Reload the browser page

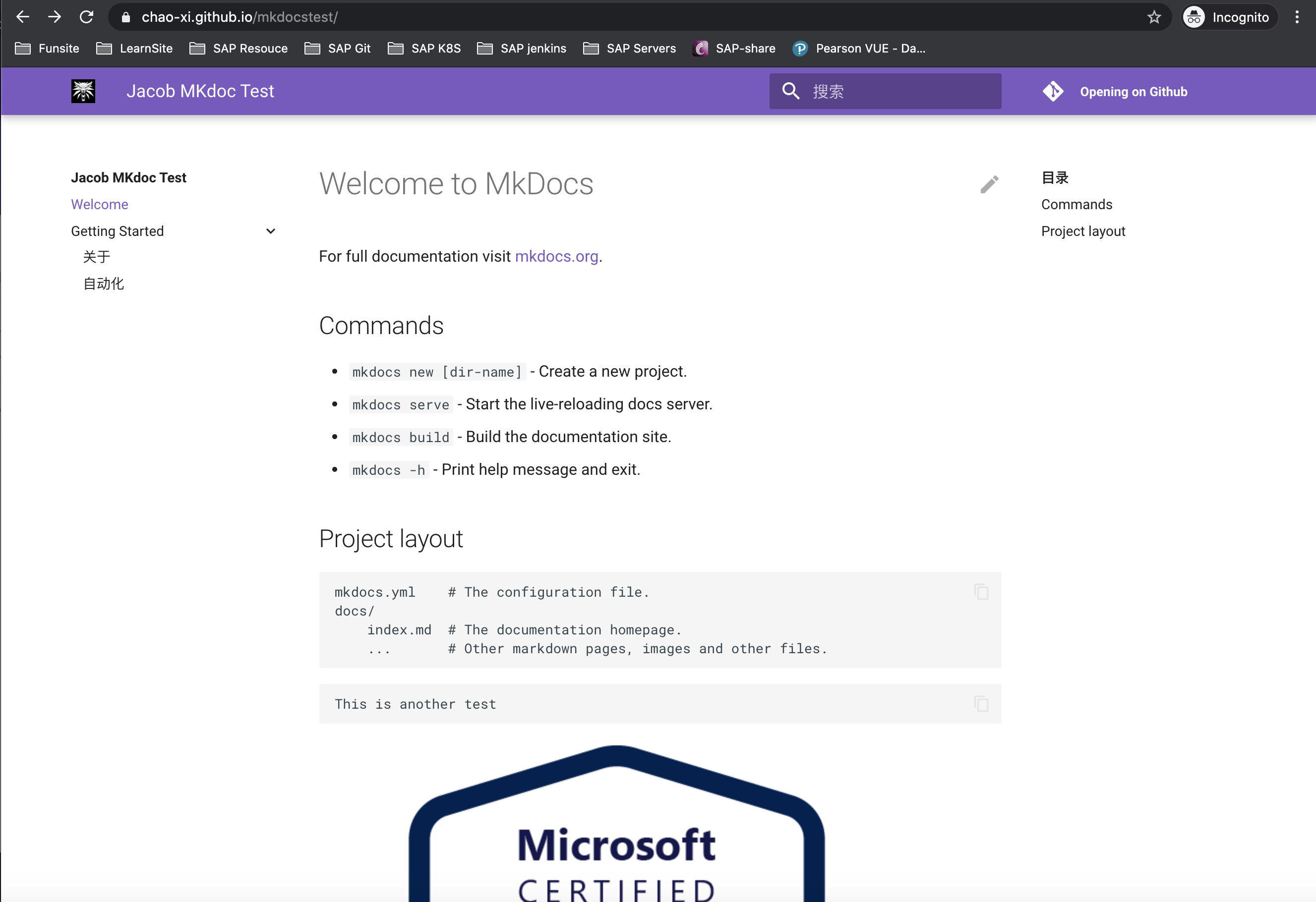coord(87,17)
